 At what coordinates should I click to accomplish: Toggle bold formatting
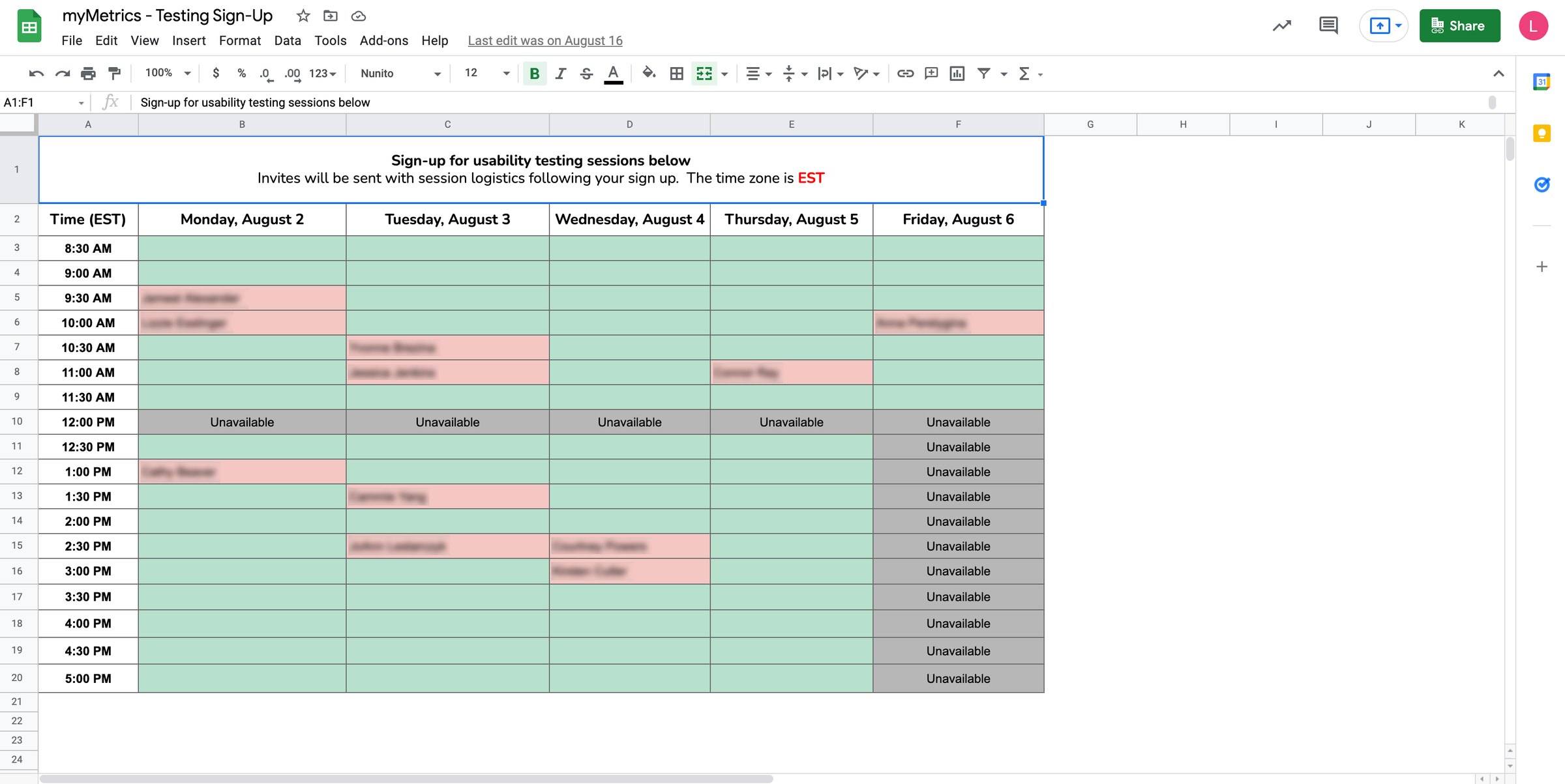pyautogui.click(x=534, y=74)
